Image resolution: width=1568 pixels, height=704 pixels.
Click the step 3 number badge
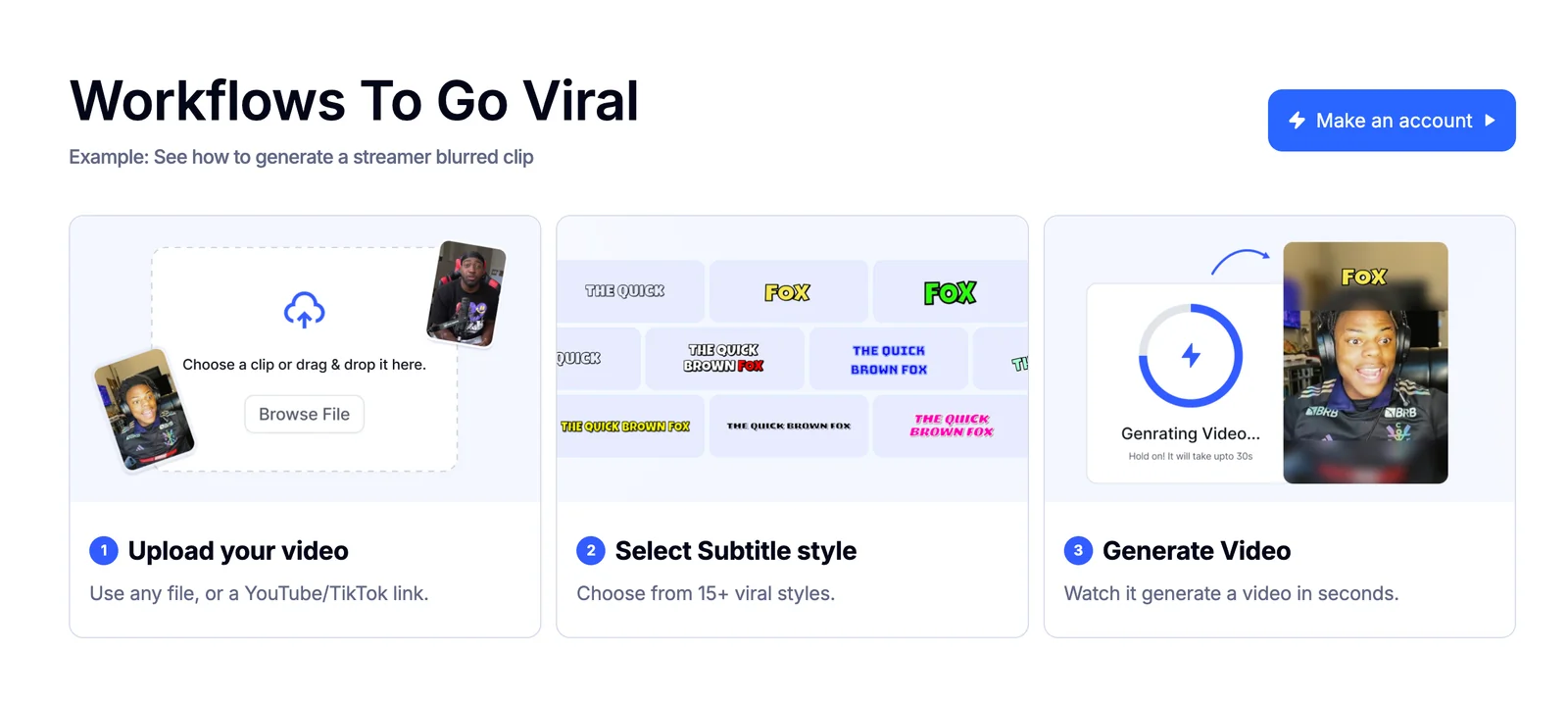click(x=1078, y=551)
